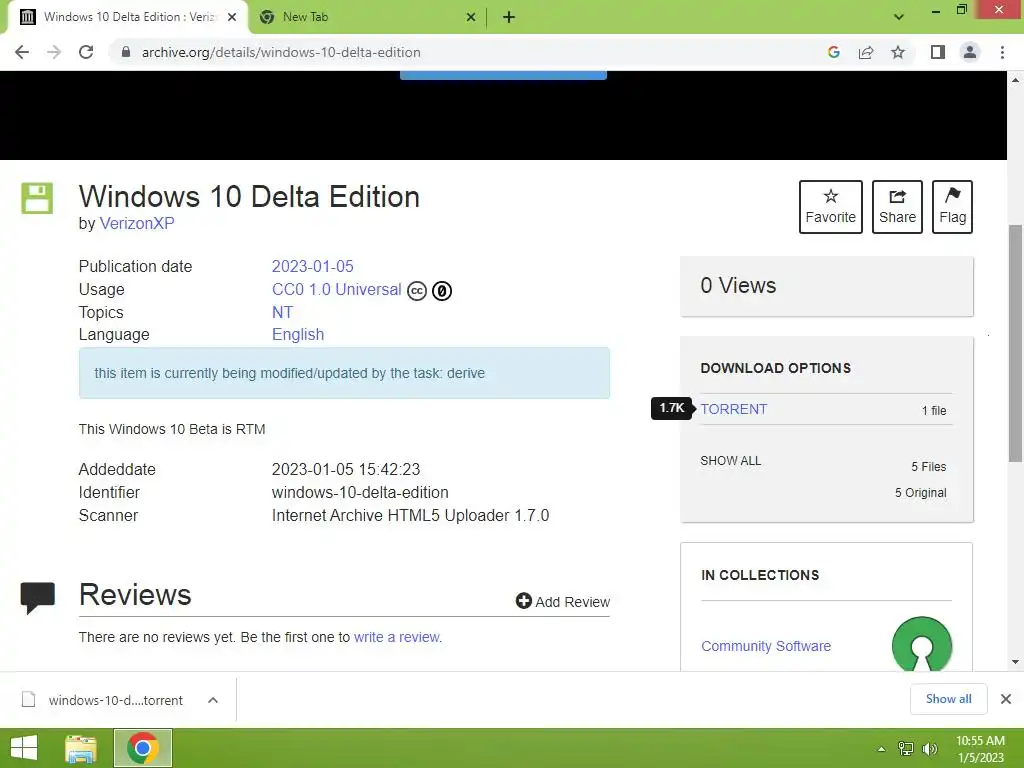Expand the torrent download options chevron

(213, 700)
